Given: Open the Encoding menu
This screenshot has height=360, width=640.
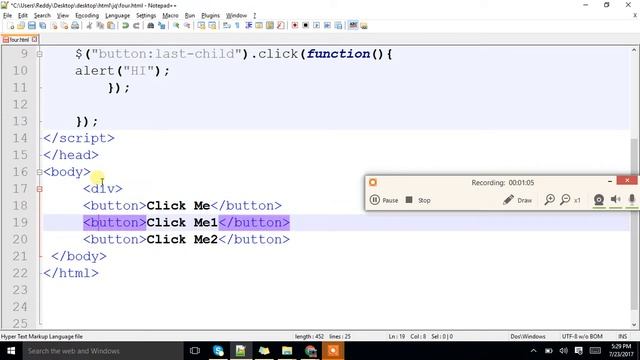Looking at the screenshot, I should point(87,16).
